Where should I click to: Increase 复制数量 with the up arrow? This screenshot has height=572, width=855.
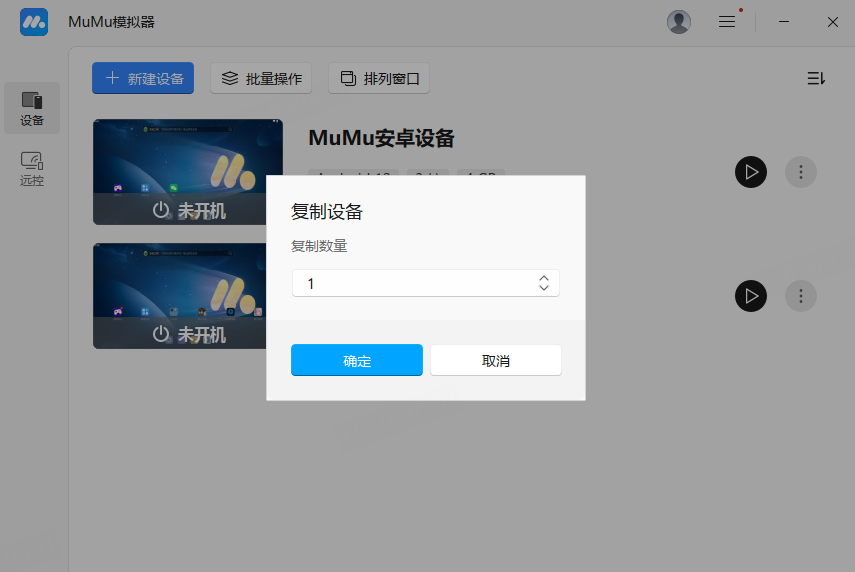[543, 278]
